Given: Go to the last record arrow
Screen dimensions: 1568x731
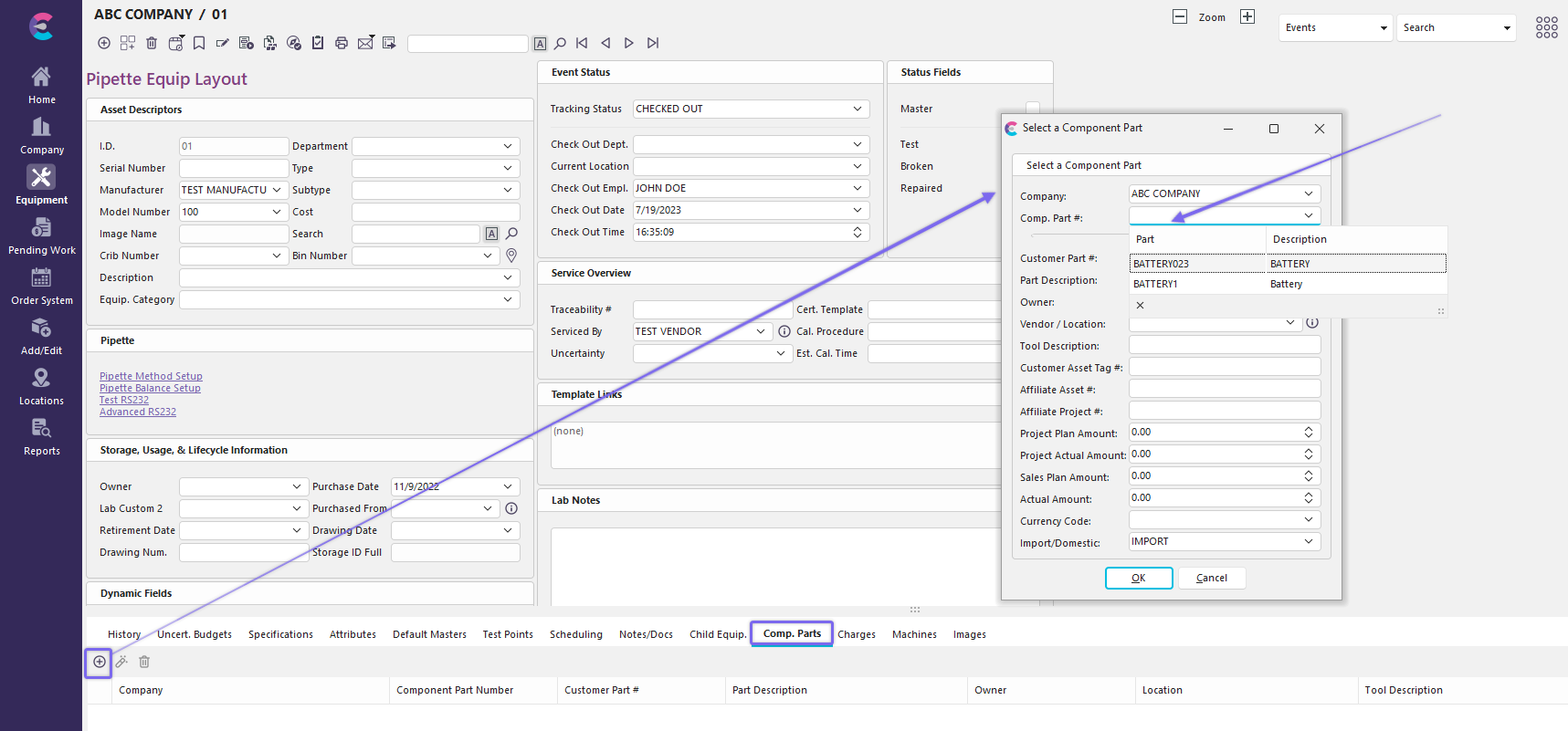Looking at the screenshot, I should point(653,43).
